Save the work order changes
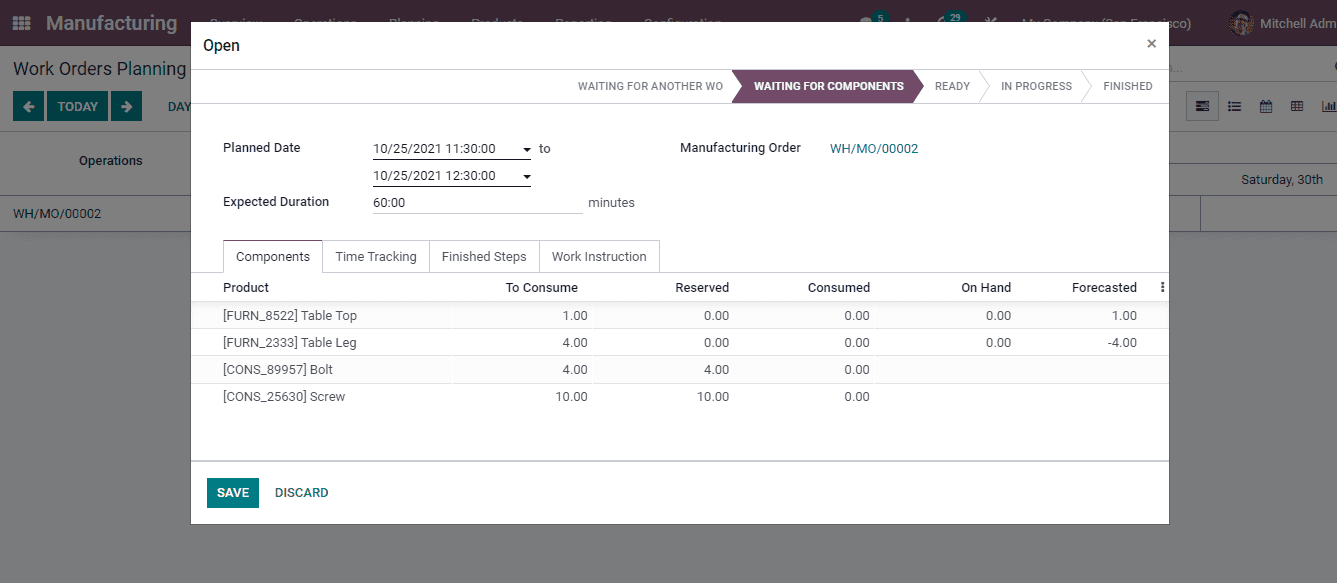 click(x=232, y=492)
